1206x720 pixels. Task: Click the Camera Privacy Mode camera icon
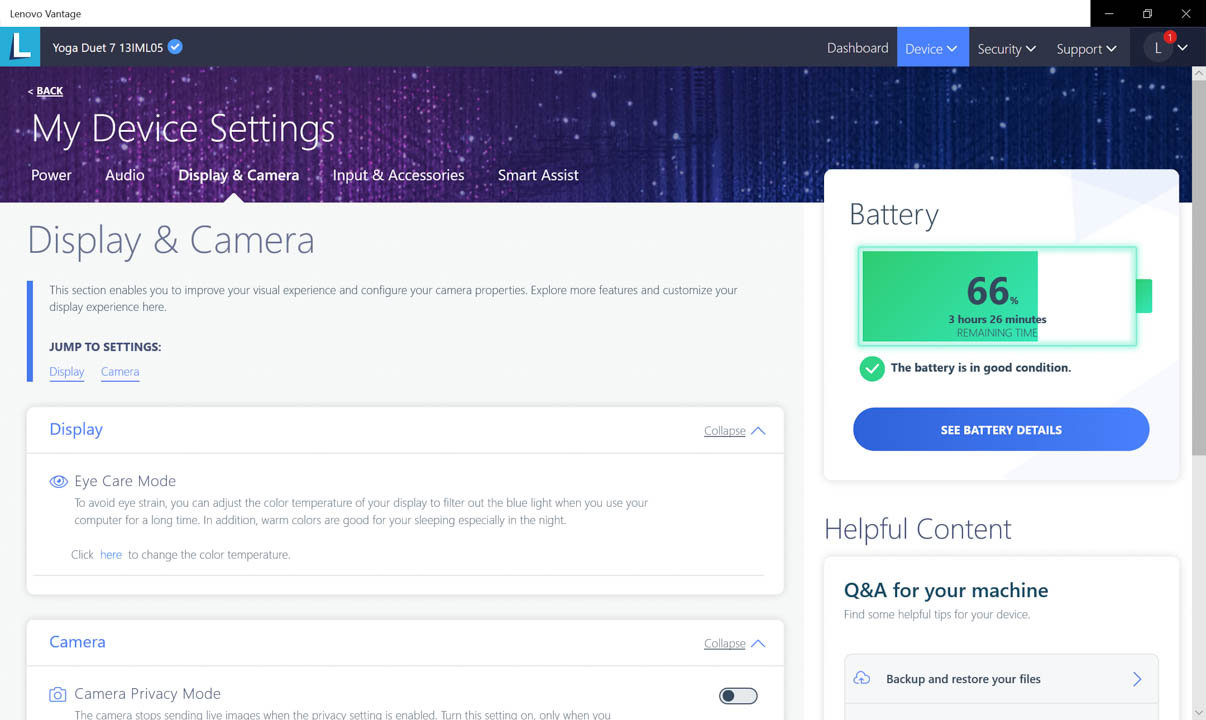click(x=58, y=694)
